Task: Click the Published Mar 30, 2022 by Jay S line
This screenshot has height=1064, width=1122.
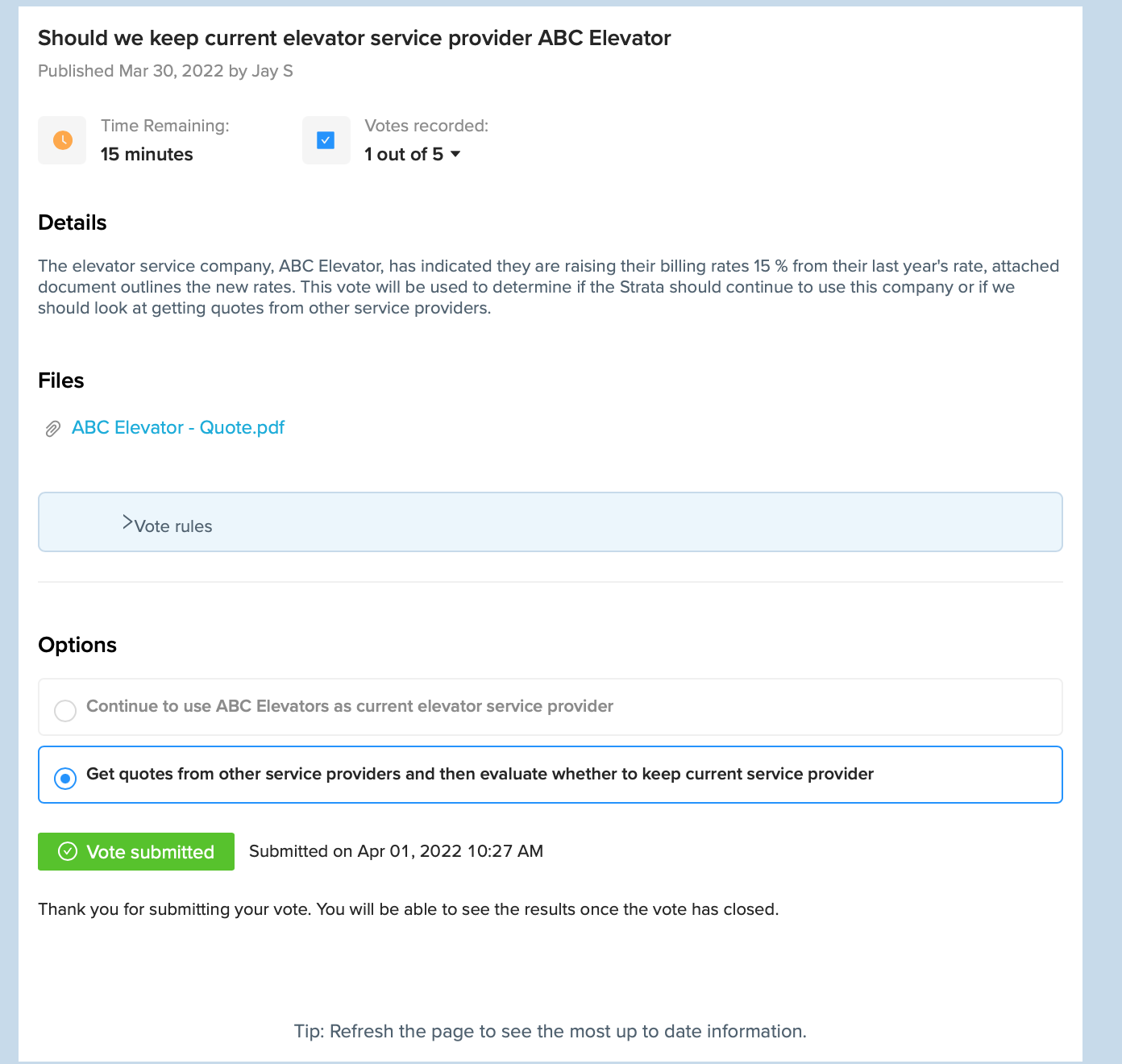Action: (x=165, y=71)
